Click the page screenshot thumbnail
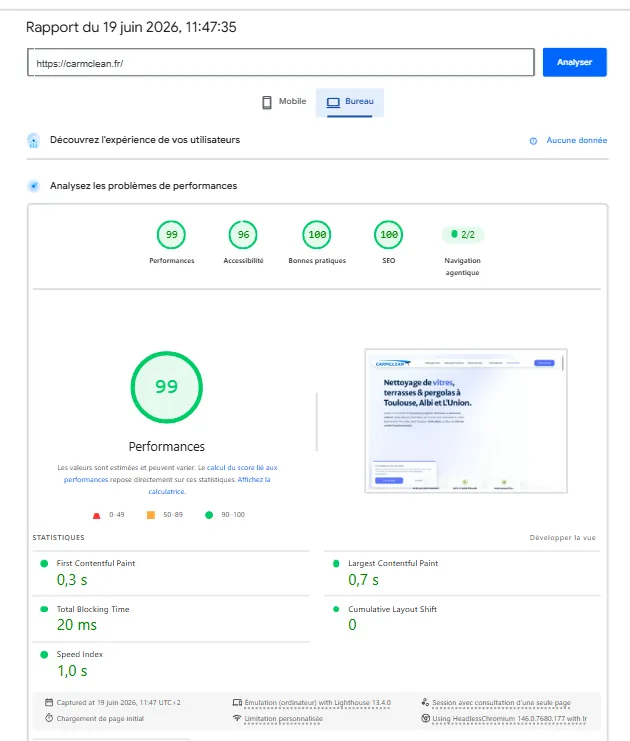Image resolution: width=630 pixels, height=741 pixels. coord(466,421)
